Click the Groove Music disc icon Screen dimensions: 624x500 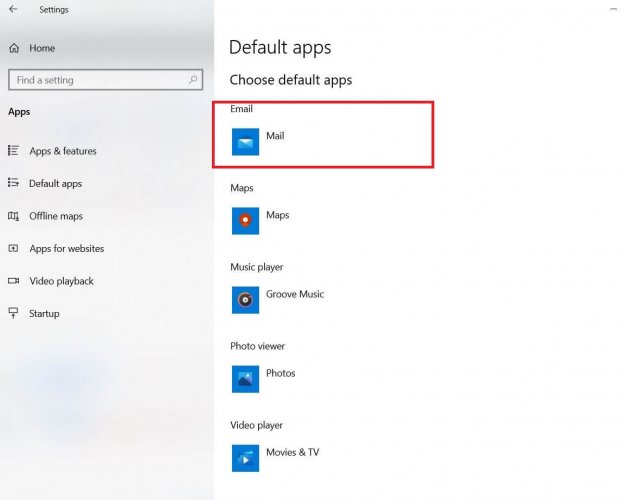pyautogui.click(x=246, y=300)
